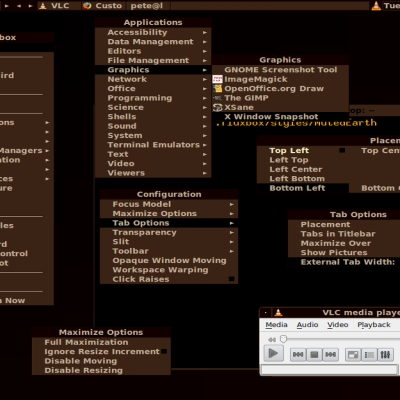Choose Left Center placement
Viewport: 400px width, 400px height.
(x=303, y=169)
